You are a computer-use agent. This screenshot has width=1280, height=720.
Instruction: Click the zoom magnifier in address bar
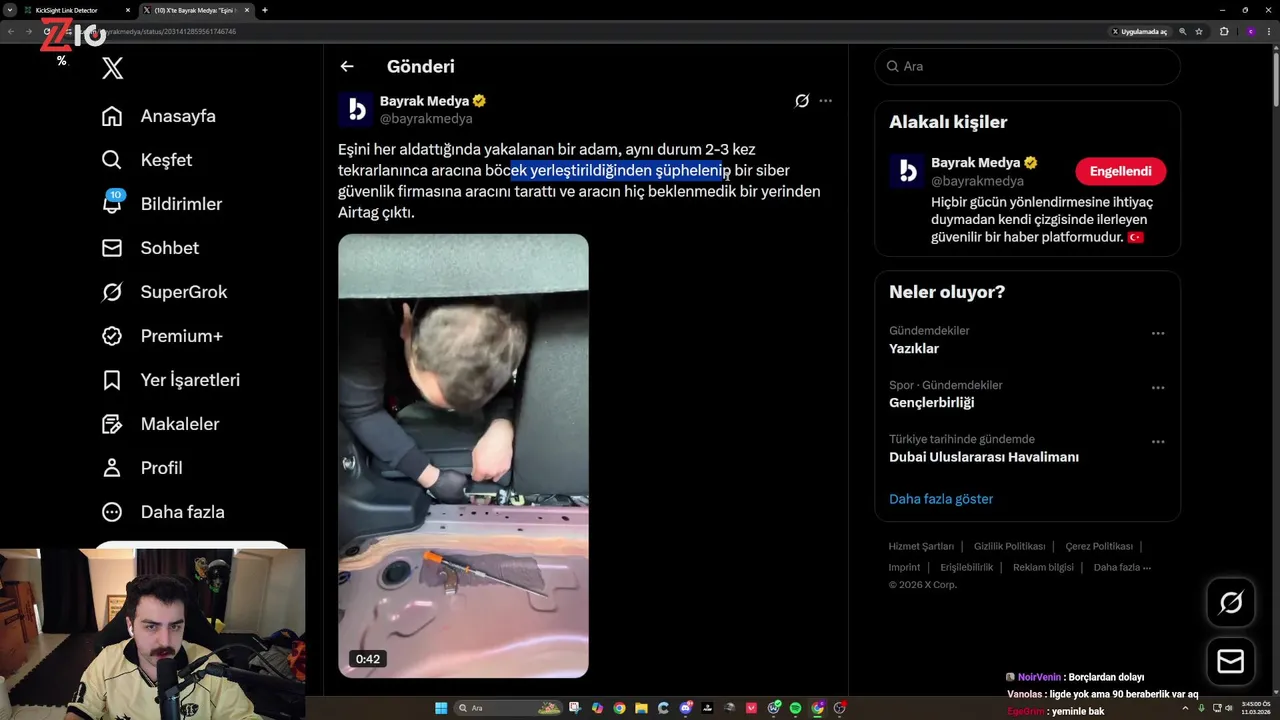point(1182,32)
